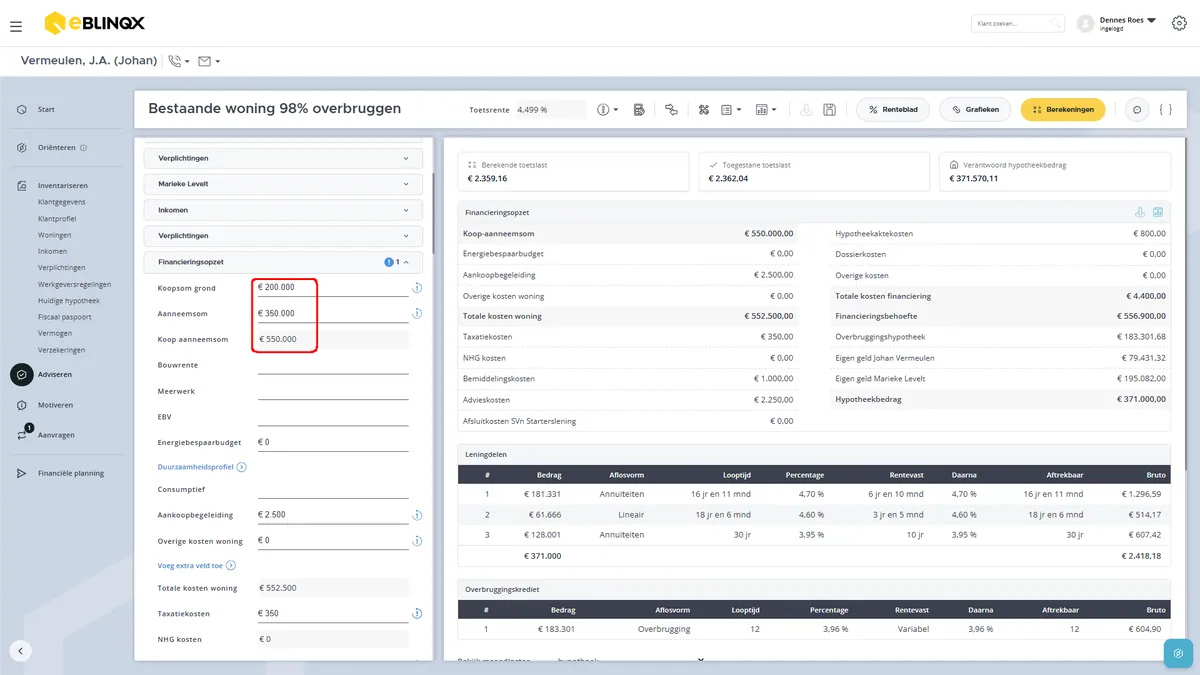Click the hamburger menu icon
This screenshot has height=675, width=1200.
(x=16, y=26)
